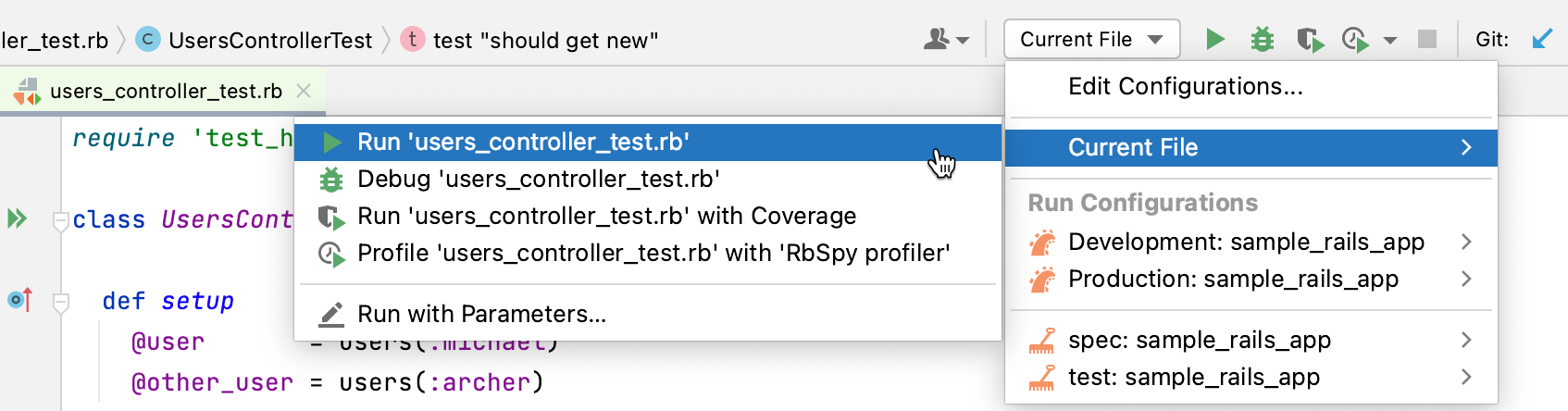Click the Profile toolbar icon
1568x411 pixels.
1355,40
